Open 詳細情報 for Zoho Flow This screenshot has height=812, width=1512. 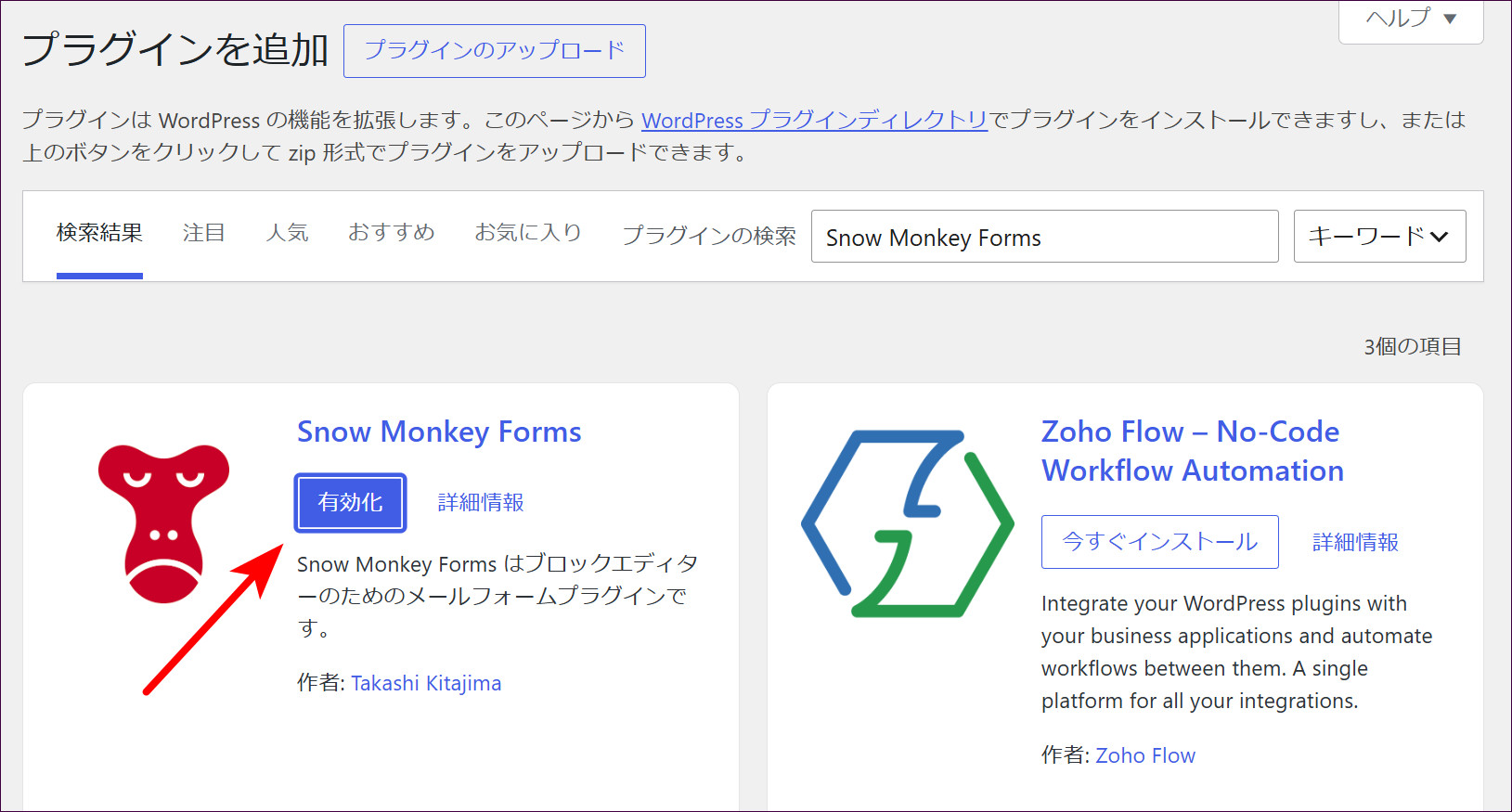click(x=1355, y=542)
